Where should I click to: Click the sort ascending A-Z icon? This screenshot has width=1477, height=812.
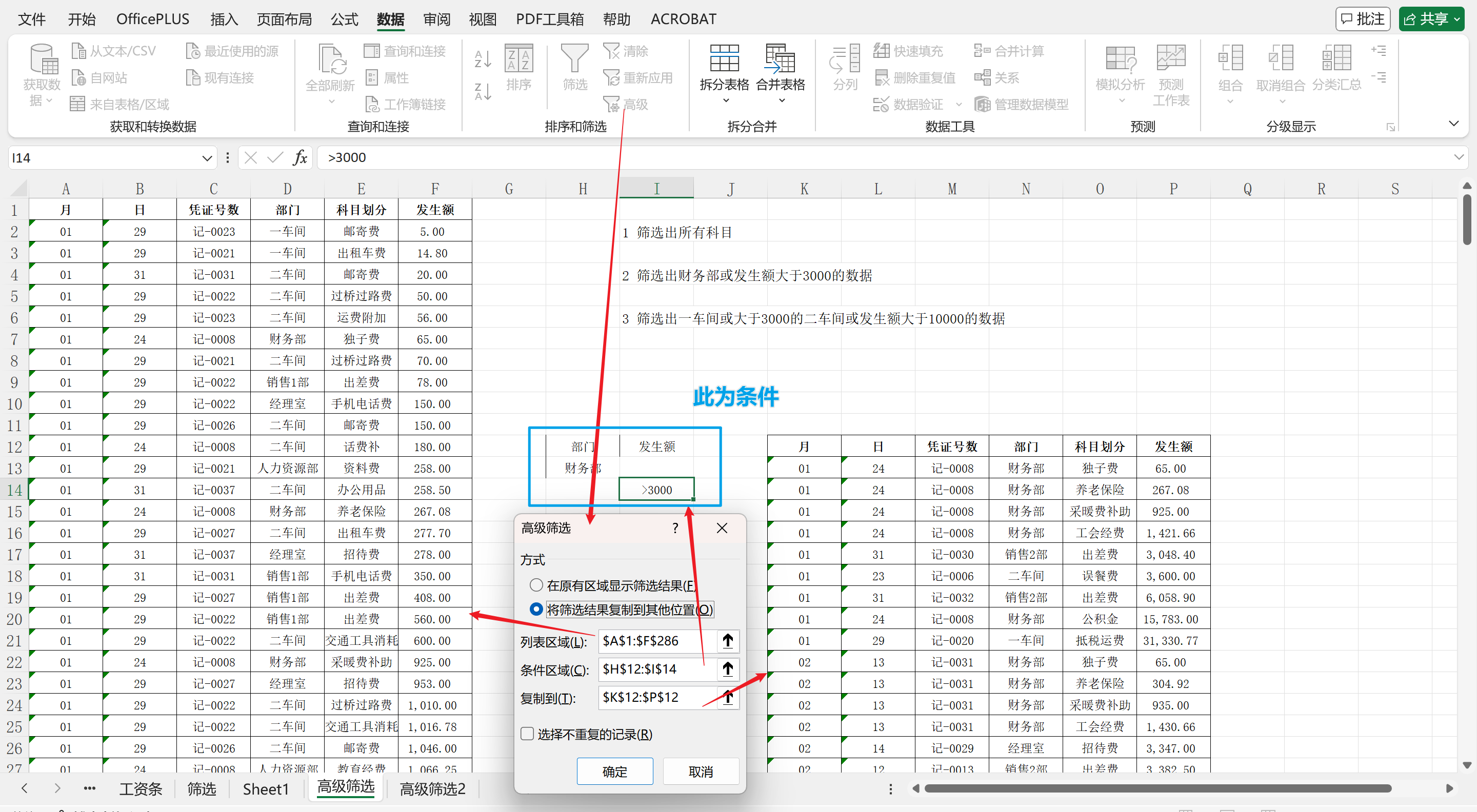pos(483,58)
